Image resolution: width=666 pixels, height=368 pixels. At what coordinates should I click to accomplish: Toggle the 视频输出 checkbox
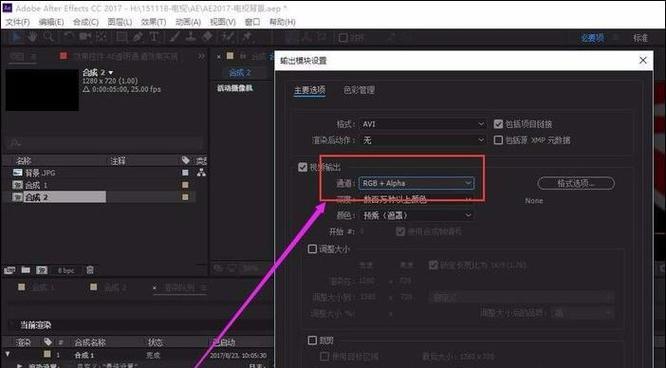point(302,167)
